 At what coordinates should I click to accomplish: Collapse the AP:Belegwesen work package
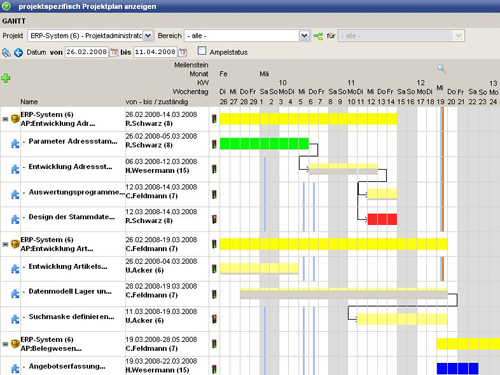tap(5, 344)
